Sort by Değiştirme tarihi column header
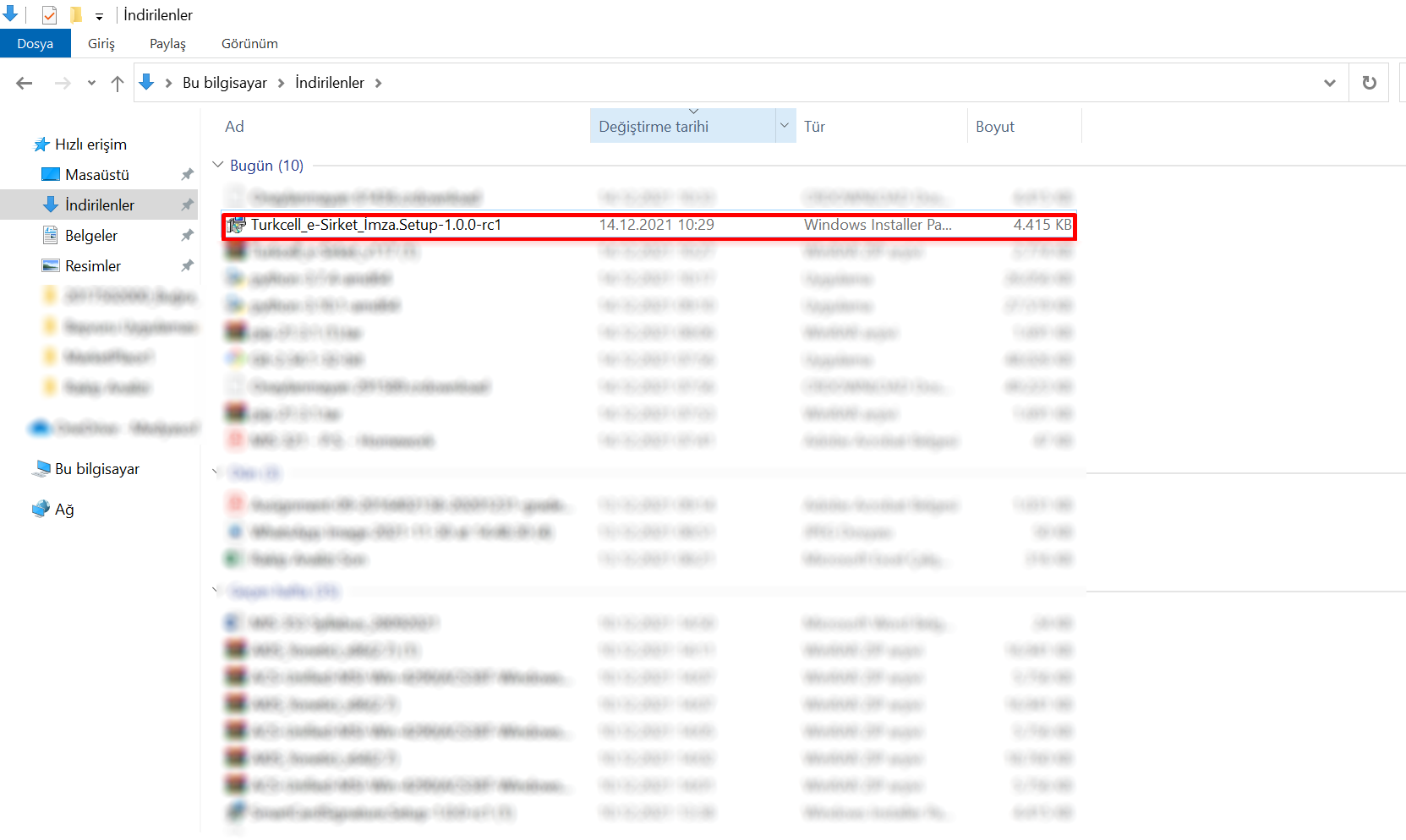Image resolution: width=1406 pixels, height=840 pixels. (654, 127)
